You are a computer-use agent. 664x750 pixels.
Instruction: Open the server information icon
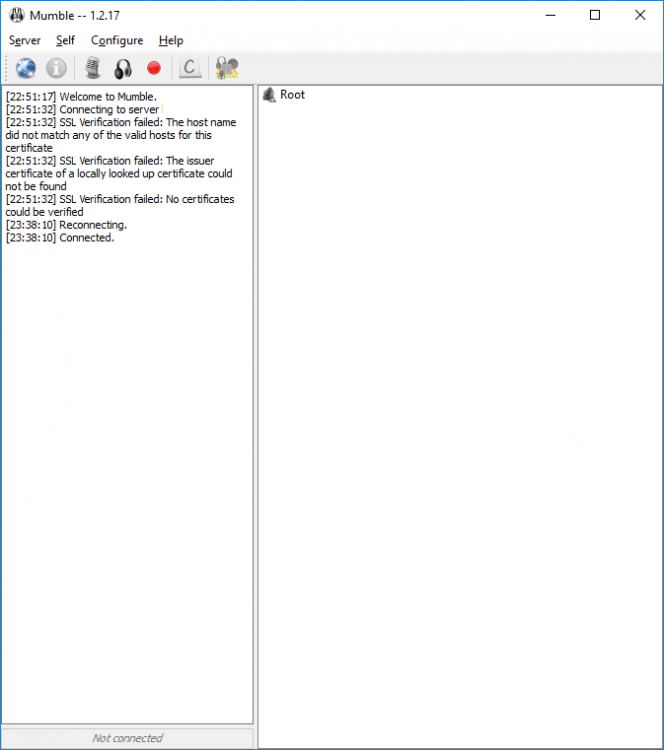pyautogui.click(x=56, y=68)
